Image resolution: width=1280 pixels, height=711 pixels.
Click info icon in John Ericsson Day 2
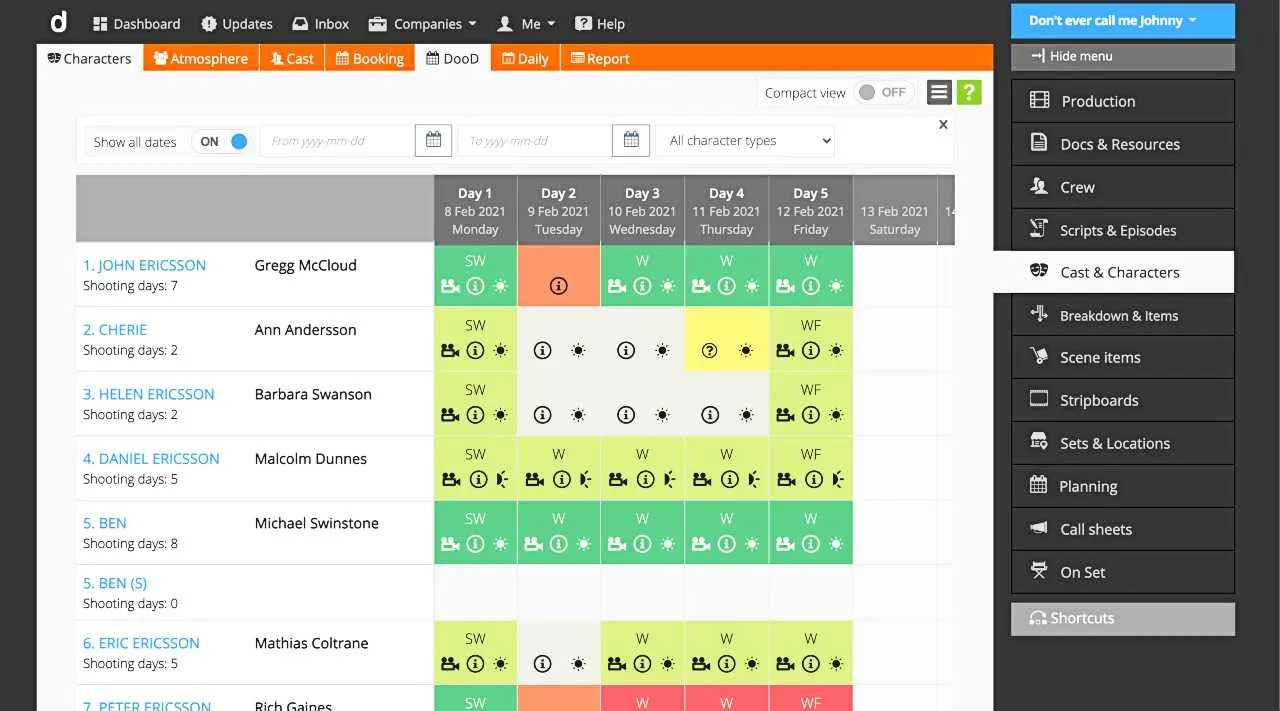tap(559, 286)
